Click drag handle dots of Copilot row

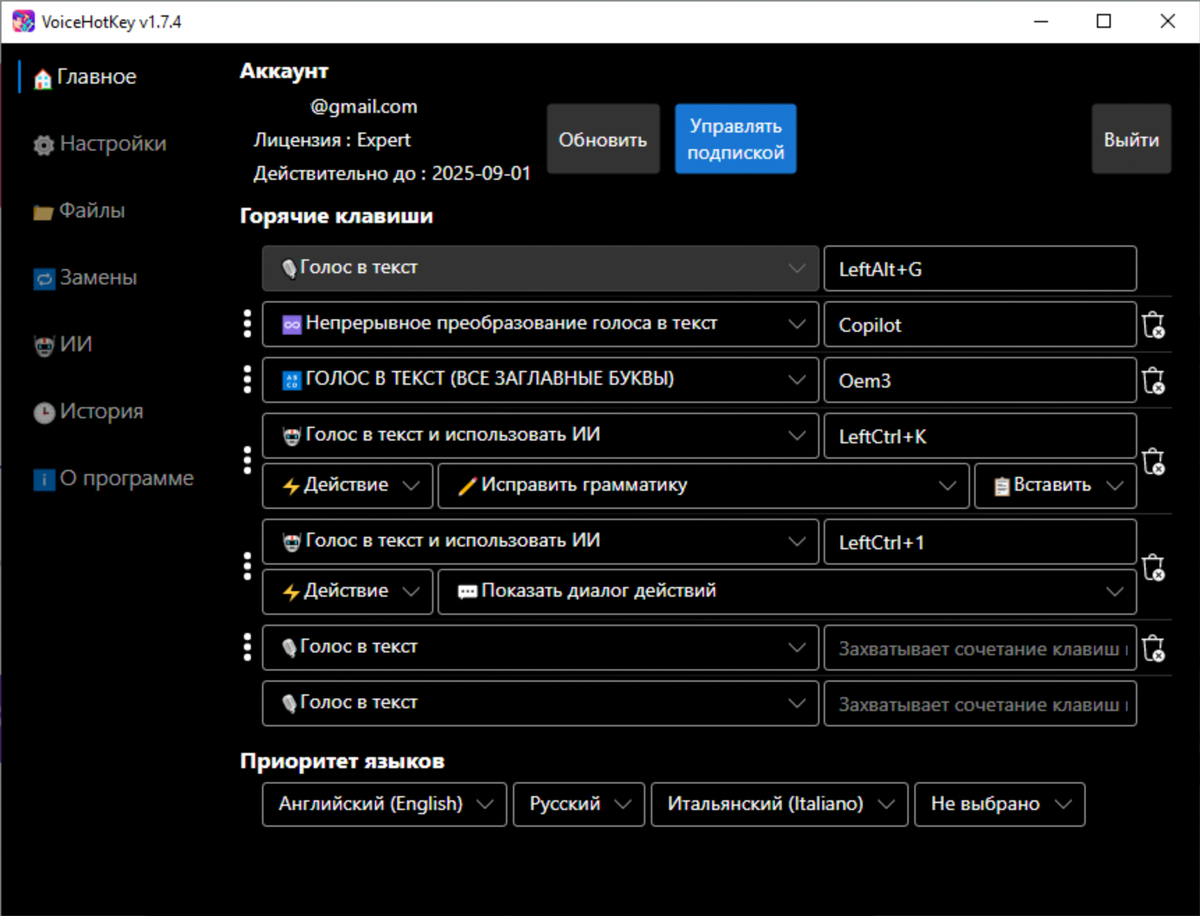point(248,324)
